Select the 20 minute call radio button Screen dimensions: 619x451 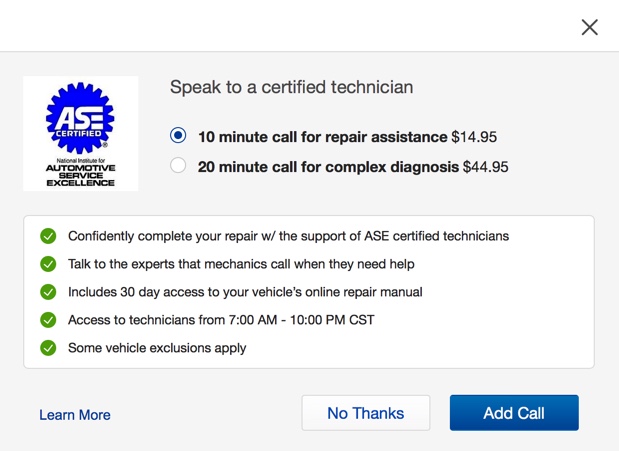tap(178, 165)
